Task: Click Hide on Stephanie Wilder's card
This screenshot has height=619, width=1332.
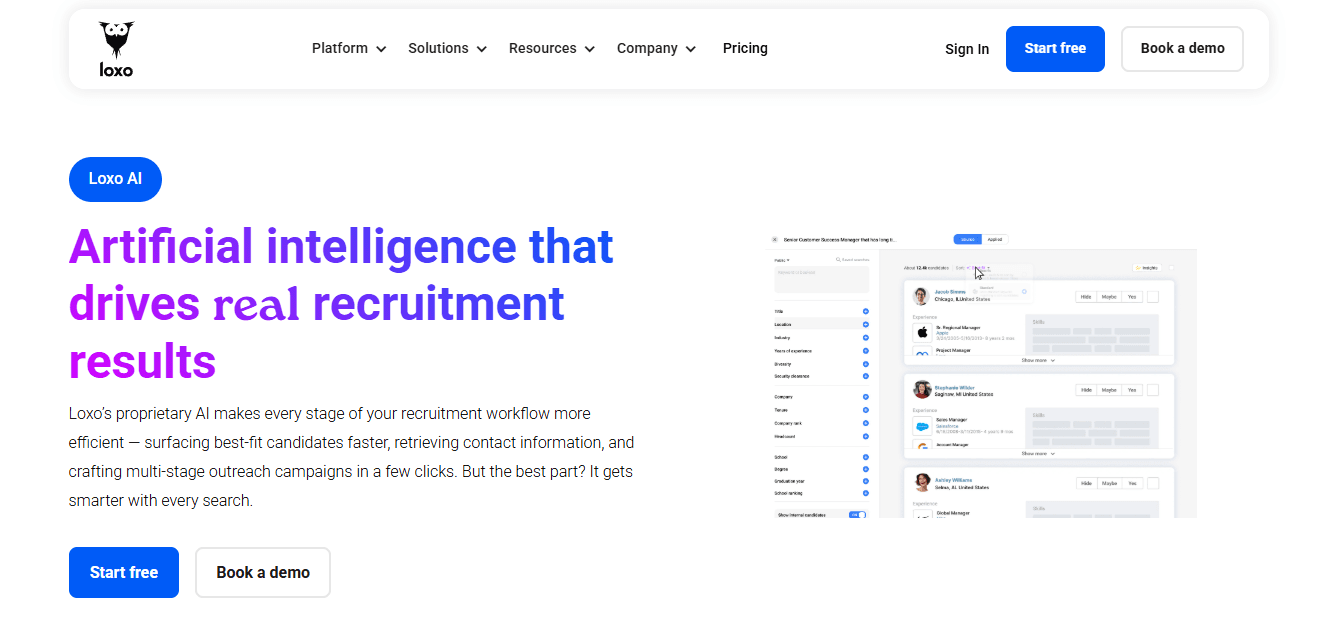Action: (1086, 390)
